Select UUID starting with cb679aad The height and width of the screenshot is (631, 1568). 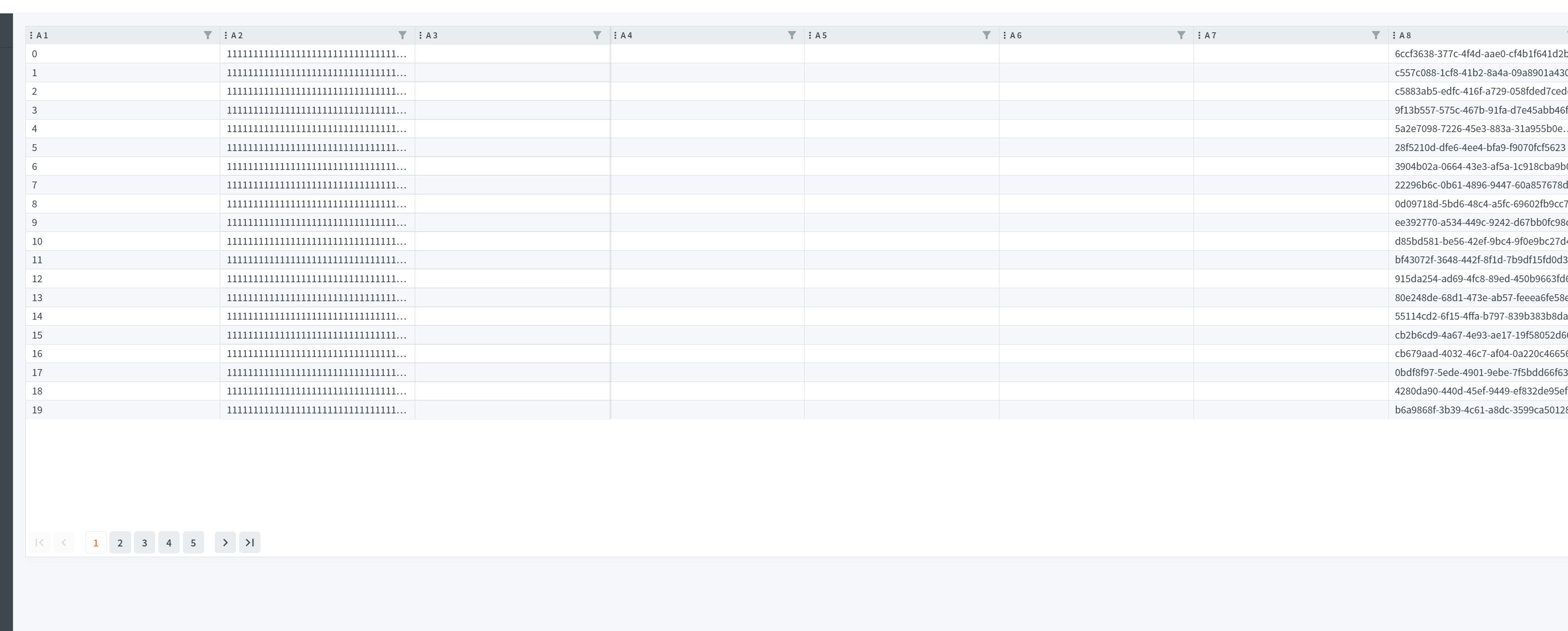(1481, 353)
